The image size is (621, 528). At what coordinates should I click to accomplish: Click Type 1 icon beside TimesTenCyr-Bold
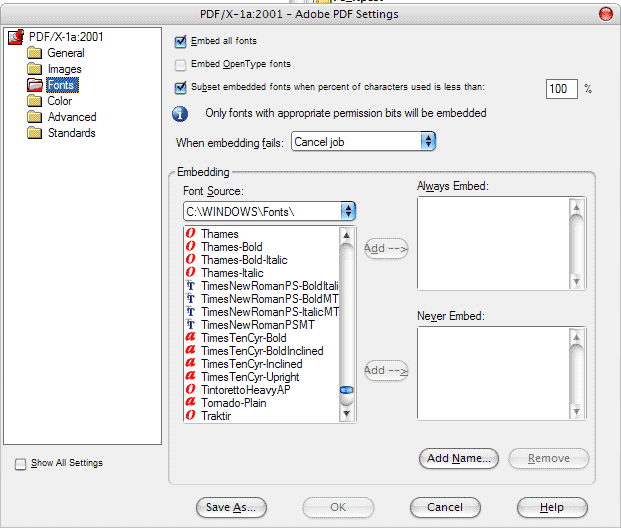(190, 337)
